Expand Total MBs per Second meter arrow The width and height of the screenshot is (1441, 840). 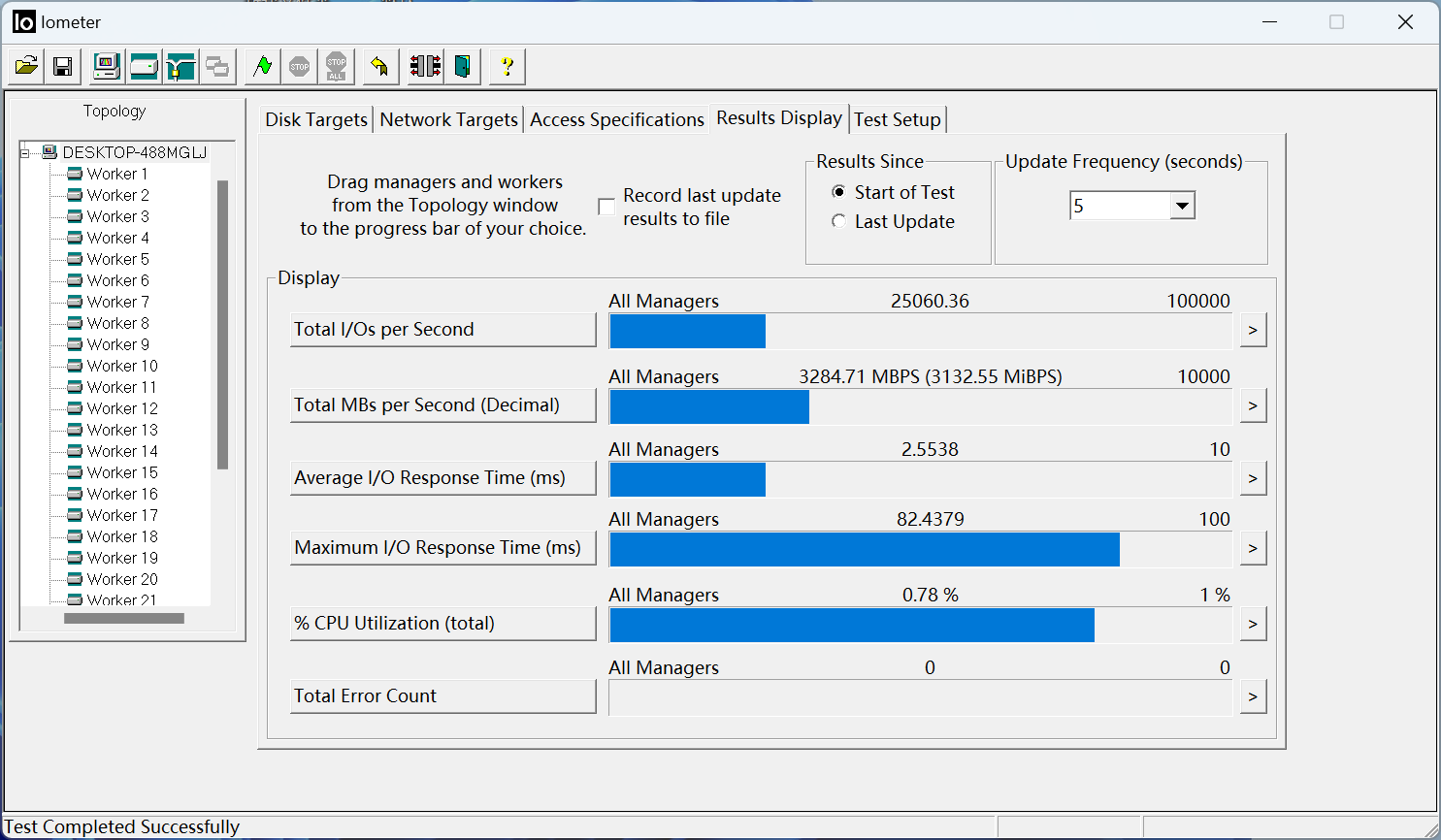click(x=1253, y=405)
